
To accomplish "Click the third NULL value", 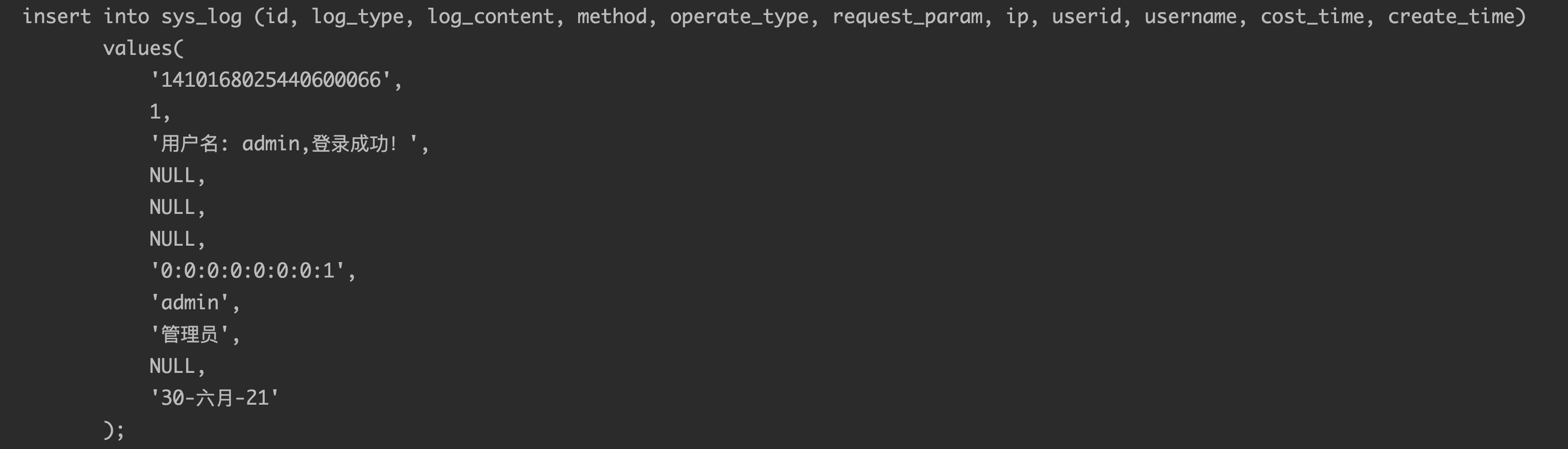I will point(172,238).
